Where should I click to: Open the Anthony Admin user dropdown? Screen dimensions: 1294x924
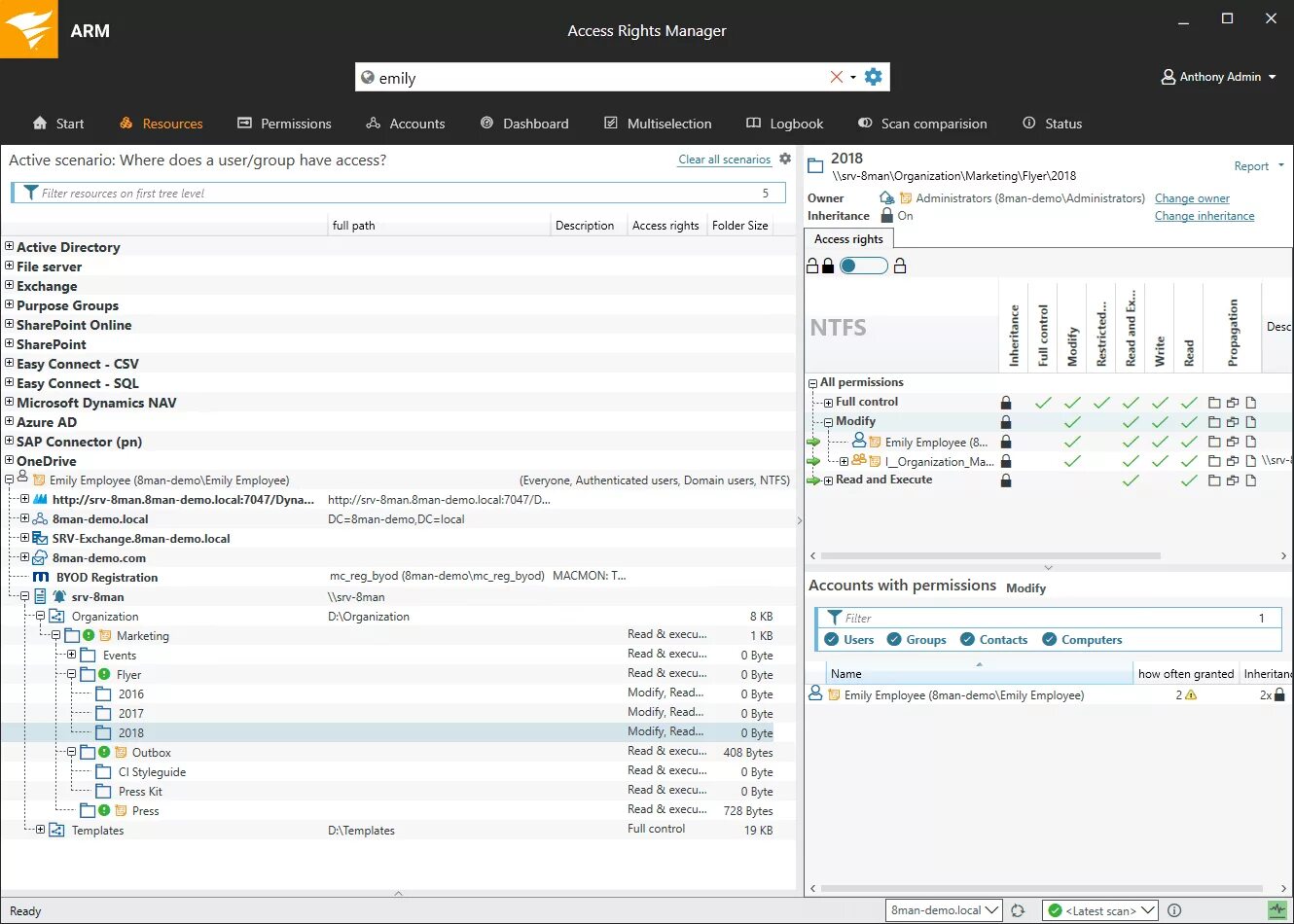click(x=1218, y=77)
